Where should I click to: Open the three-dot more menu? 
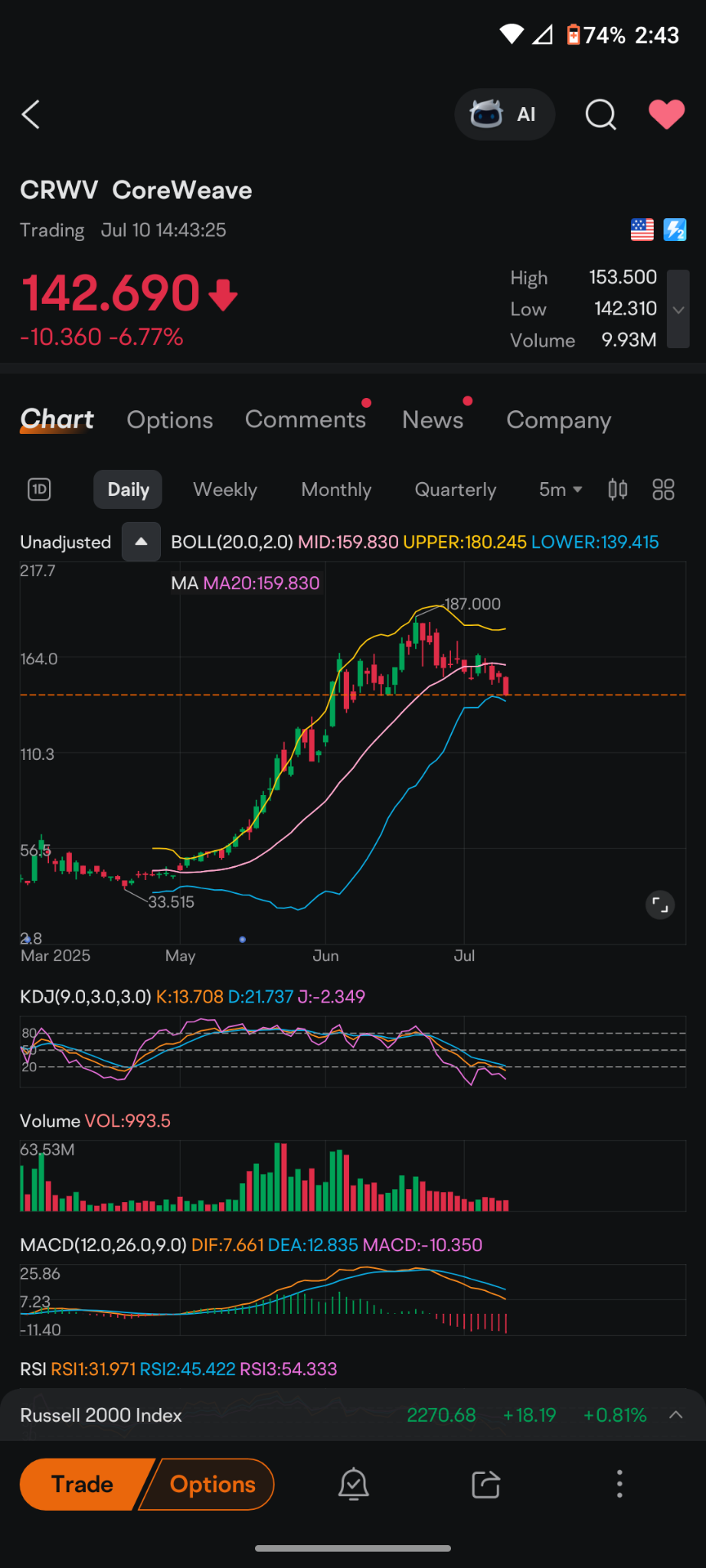tap(619, 1485)
